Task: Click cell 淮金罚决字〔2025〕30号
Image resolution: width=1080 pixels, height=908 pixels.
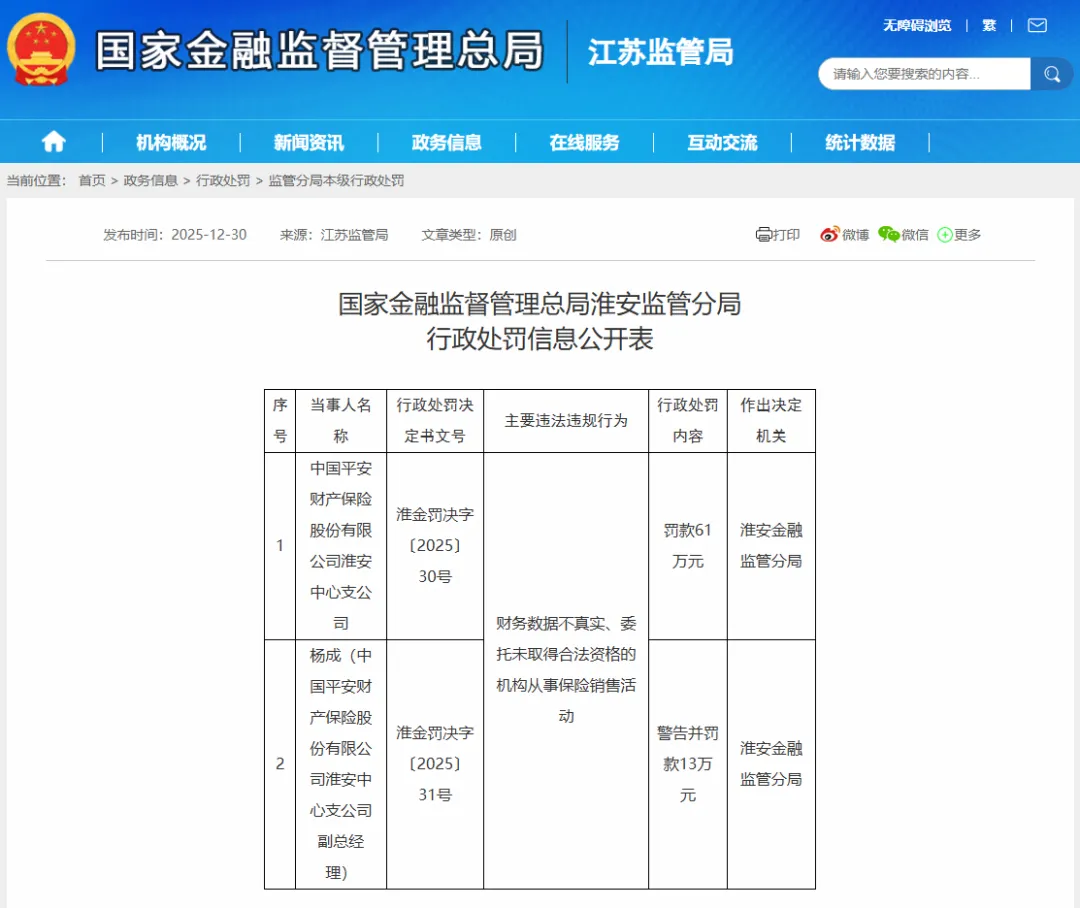Action: tap(435, 546)
